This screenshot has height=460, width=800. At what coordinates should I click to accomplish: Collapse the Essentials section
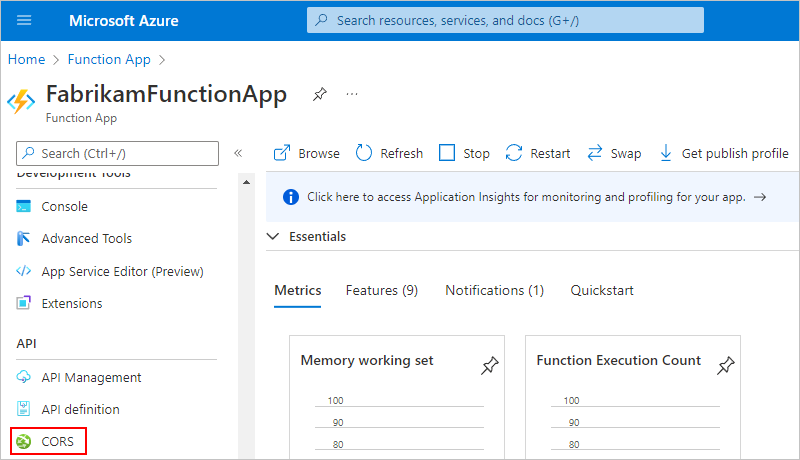[273, 237]
